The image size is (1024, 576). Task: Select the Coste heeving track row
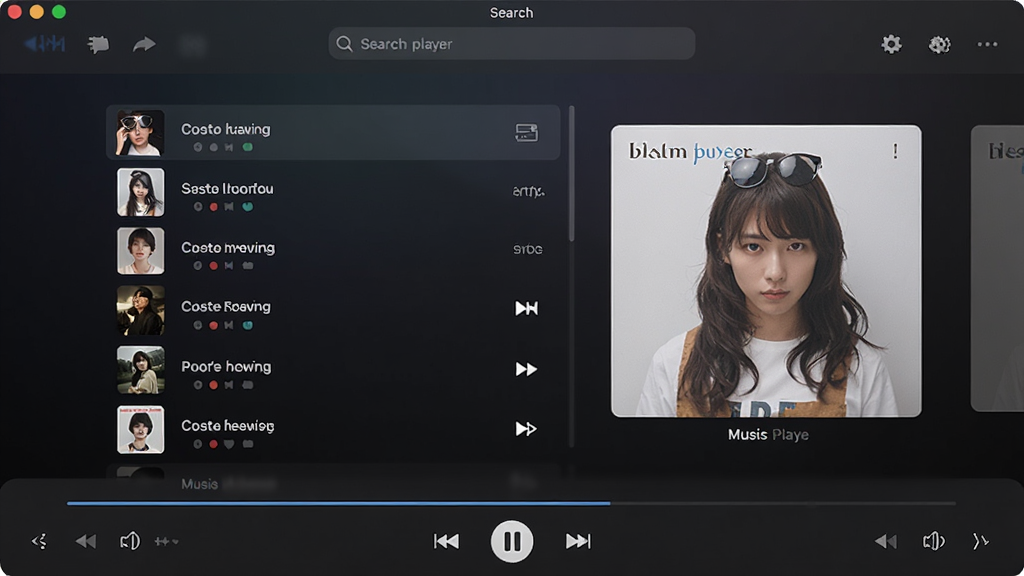click(x=333, y=429)
